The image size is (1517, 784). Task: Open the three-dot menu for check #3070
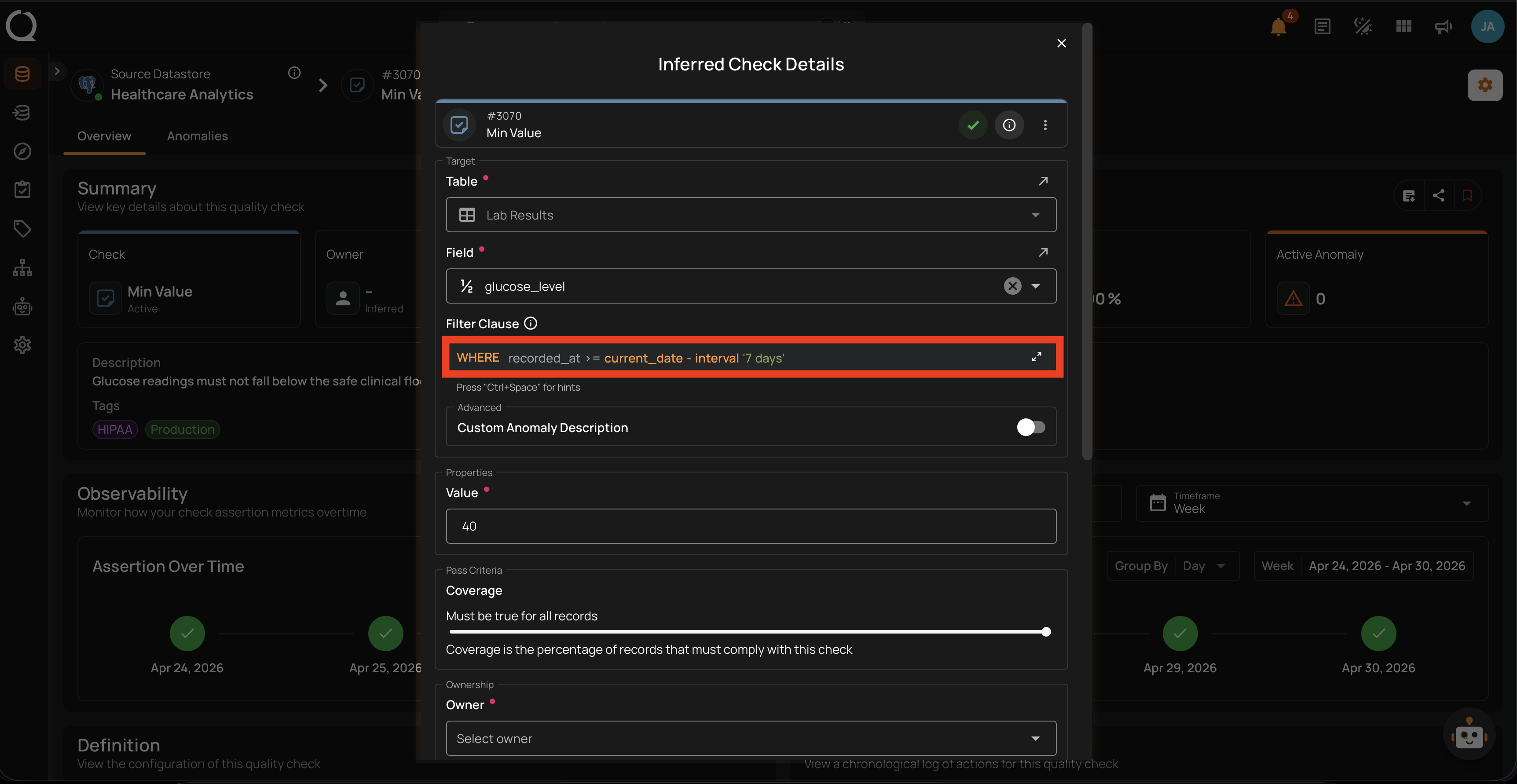tap(1045, 125)
